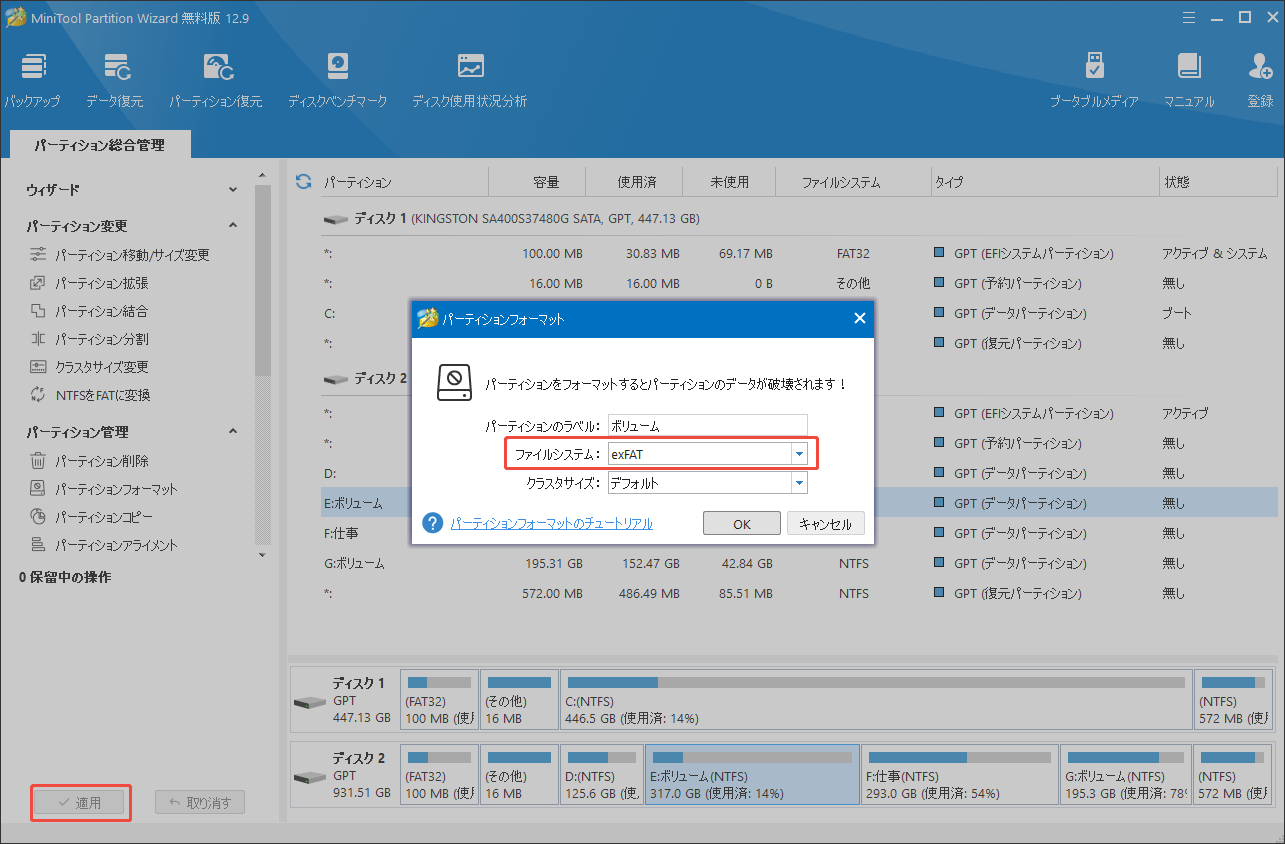The height and width of the screenshot is (844, 1285).
Task: Start ディスクベンチマーク (Disk Benchmark)
Action: click(337, 80)
